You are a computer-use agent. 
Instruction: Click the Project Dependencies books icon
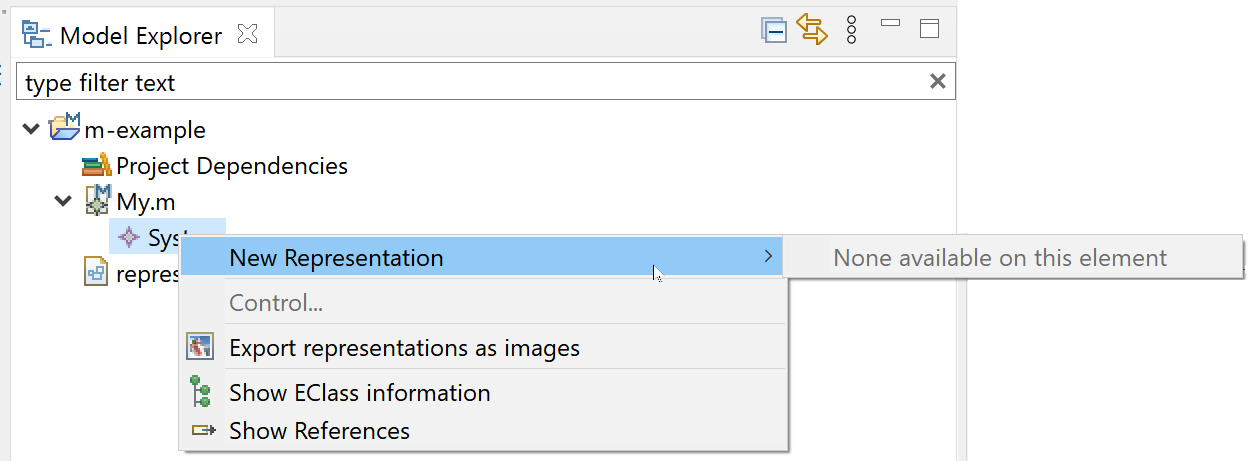[x=97, y=166]
